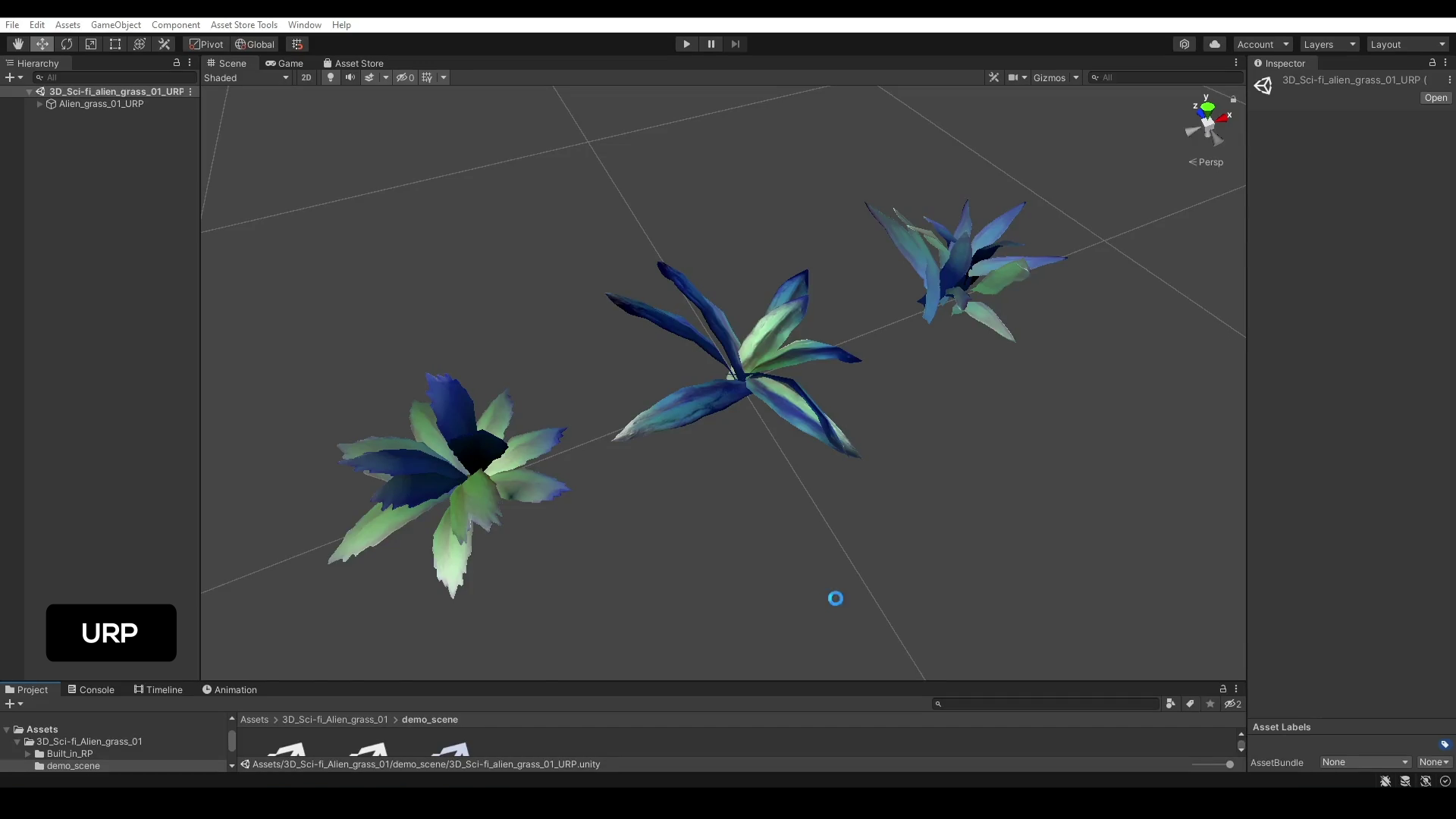Image resolution: width=1456 pixels, height=819 pixels.
Task: Lock the Hierarchy panel
Action: tap(177, 63)
